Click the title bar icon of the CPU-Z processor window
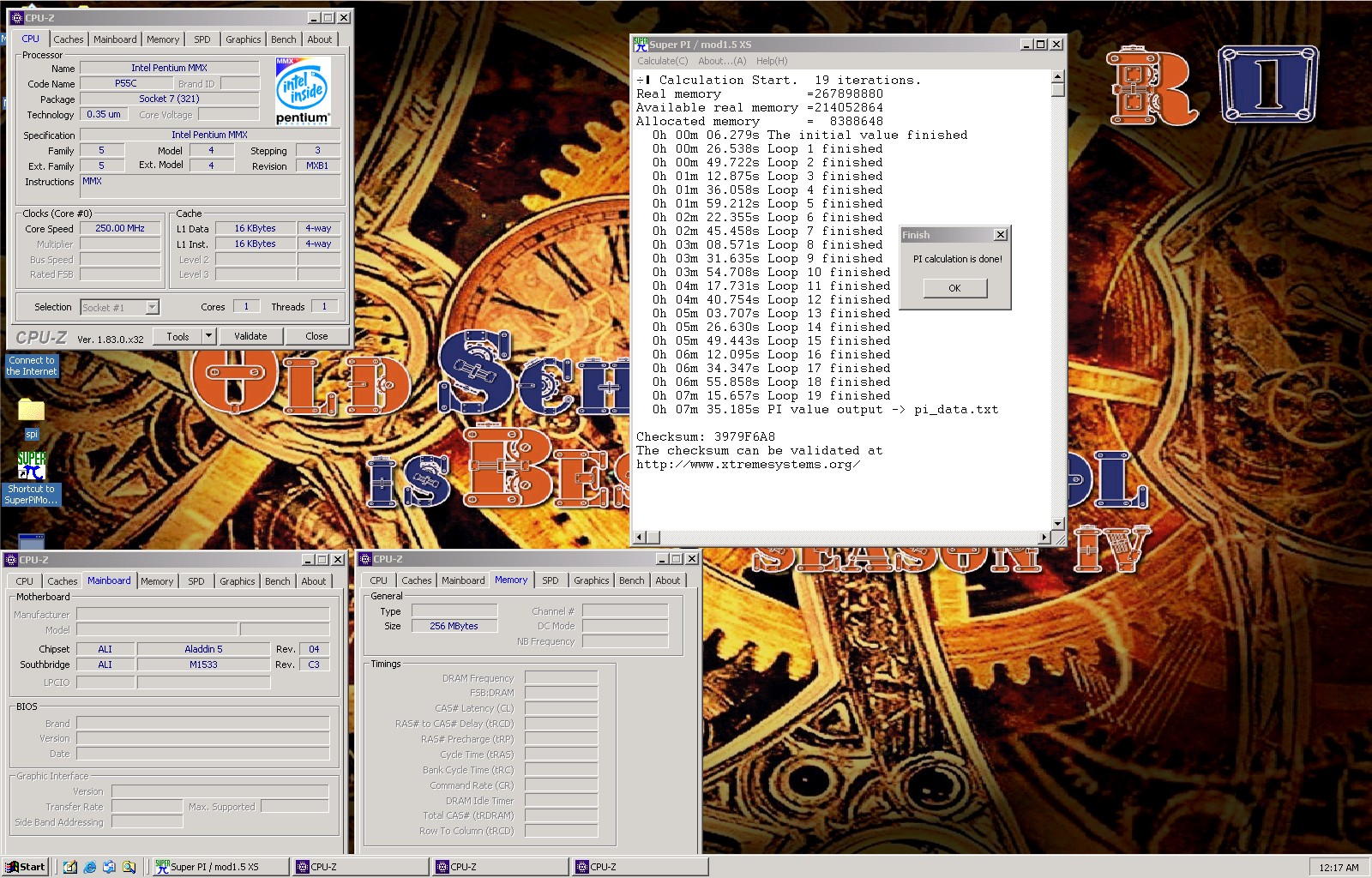This screenshot has height=878, width=1372. (x=16, y=17)
